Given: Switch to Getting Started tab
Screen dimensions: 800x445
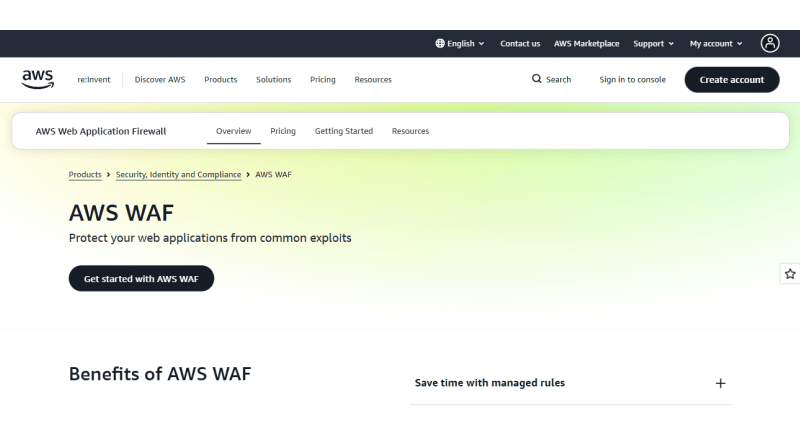Looking at the screenshot, I should click(x=344, y=131).
